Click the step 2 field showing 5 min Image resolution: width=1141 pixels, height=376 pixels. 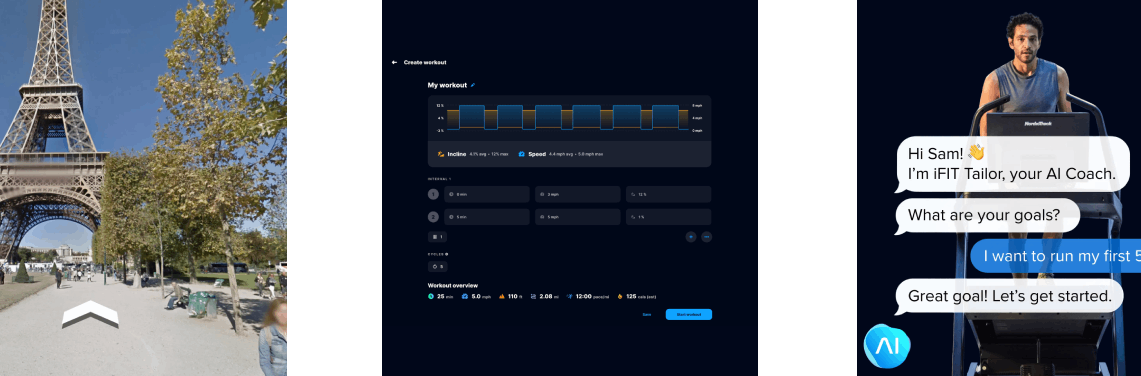click(x=487, y=217)
